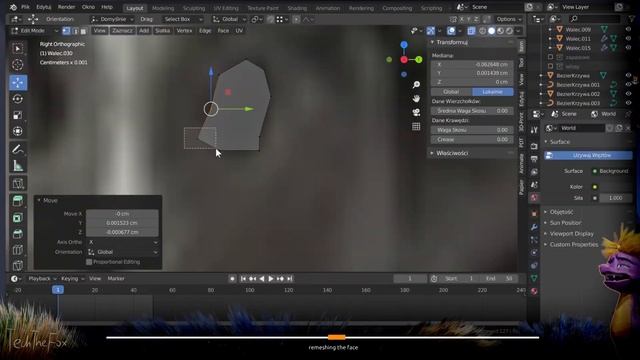Click the viewport zoom magnifier icon
Viewport: 640px width, 360px height.
[x=416, y=84]
